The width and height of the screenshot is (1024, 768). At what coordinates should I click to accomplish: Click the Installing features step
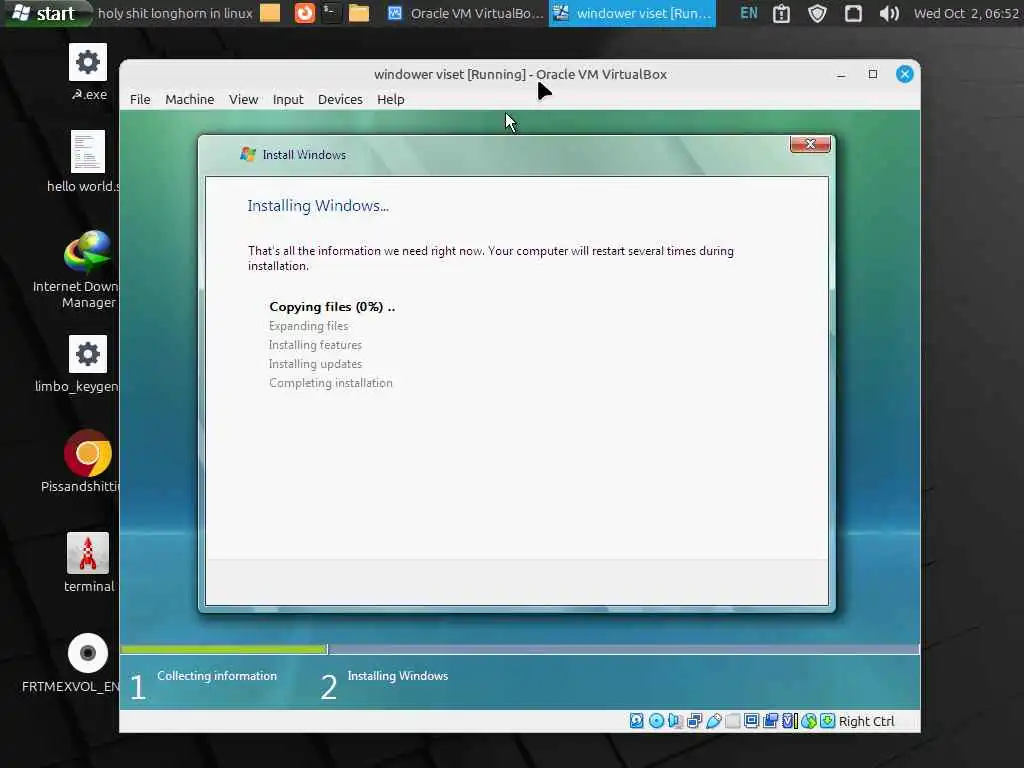pos(315,345)
